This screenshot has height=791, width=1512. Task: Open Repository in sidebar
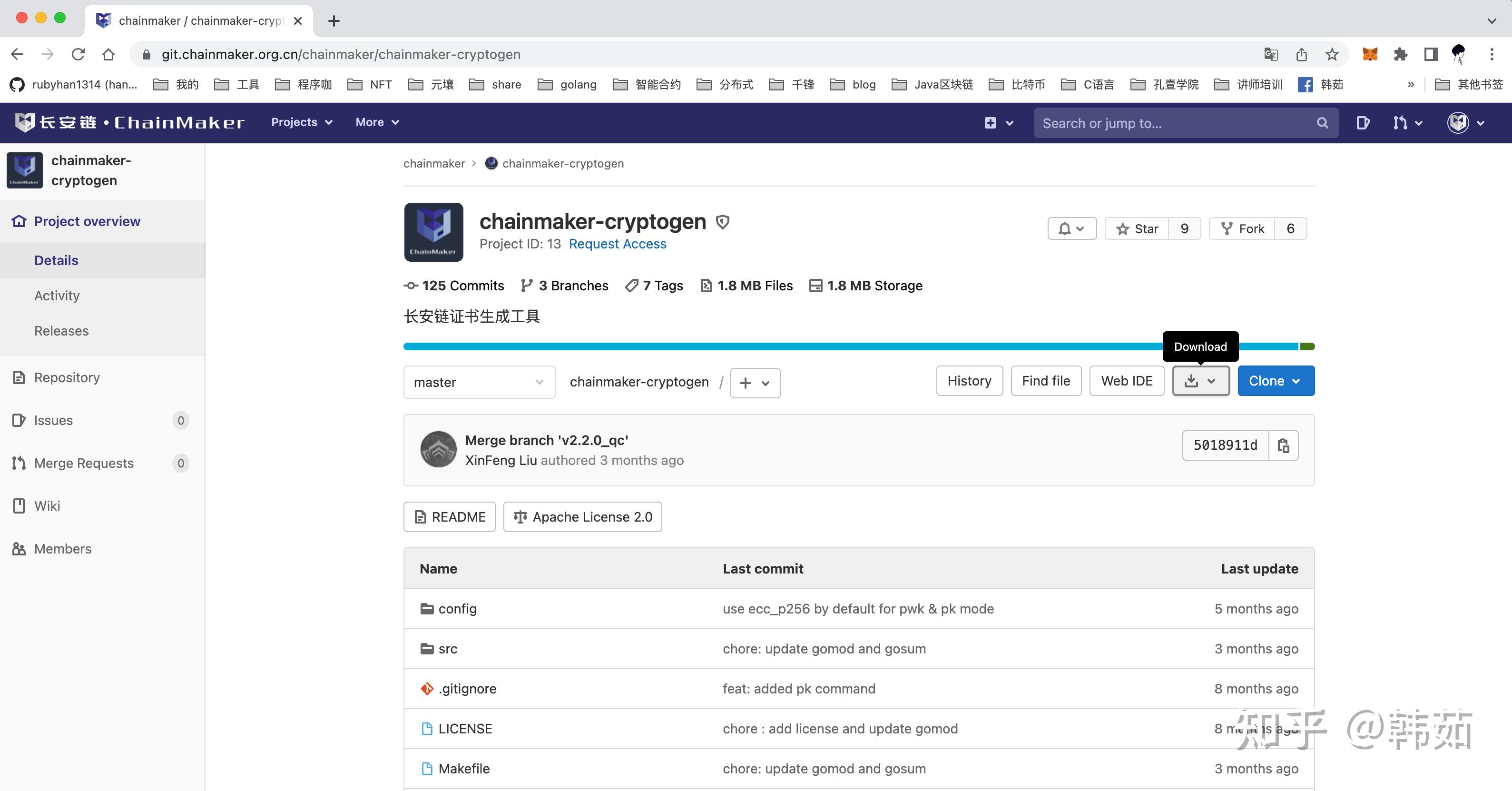pyautogui.click(x=67, y=377)
